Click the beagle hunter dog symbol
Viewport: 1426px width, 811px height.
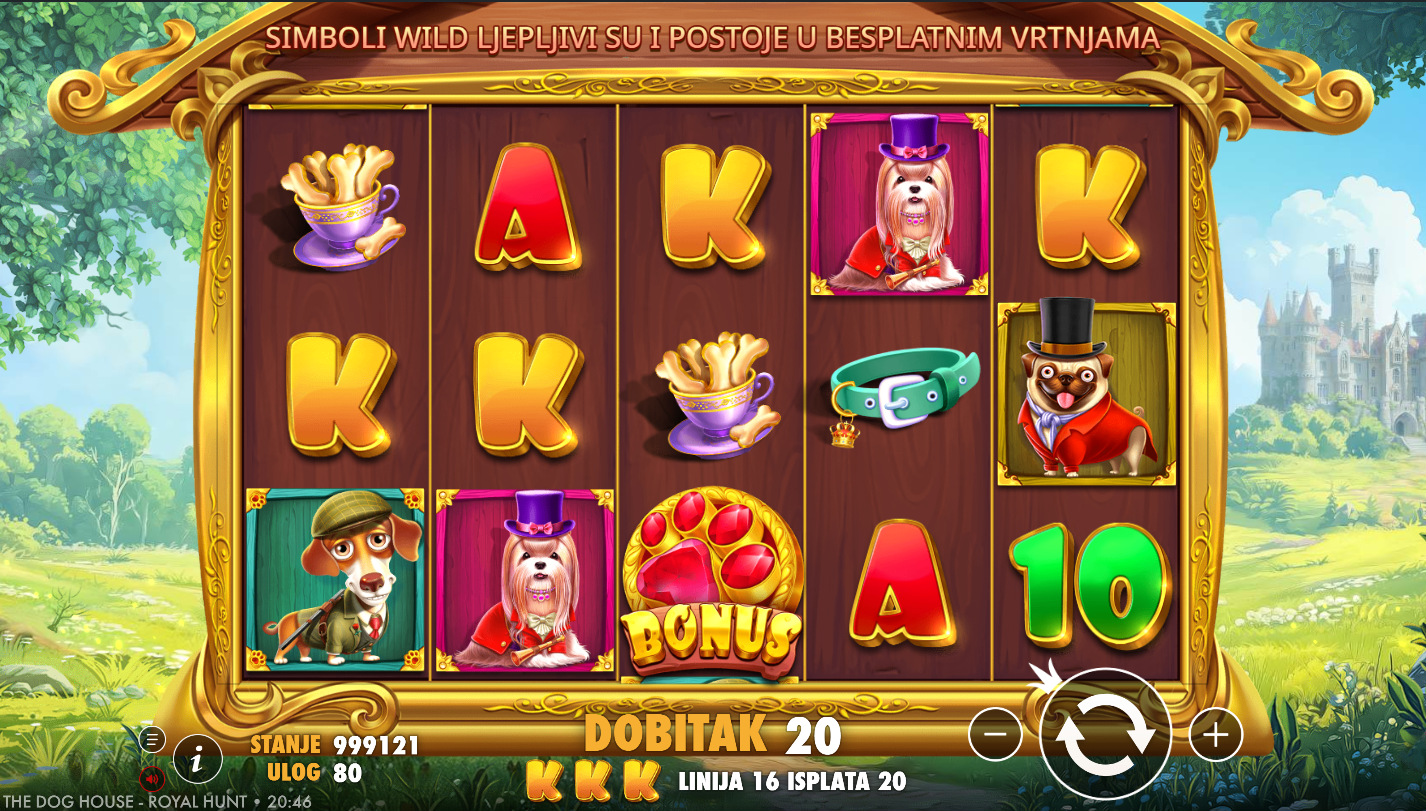pyautogui.click(x=335, y=580)
